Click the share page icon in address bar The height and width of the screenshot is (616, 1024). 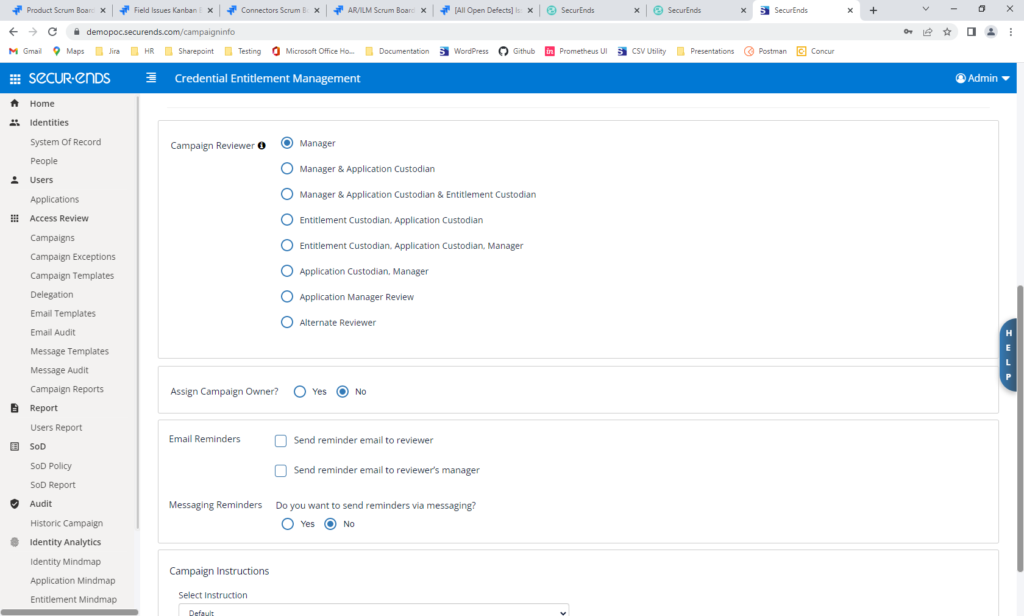[x=927, y=31]
